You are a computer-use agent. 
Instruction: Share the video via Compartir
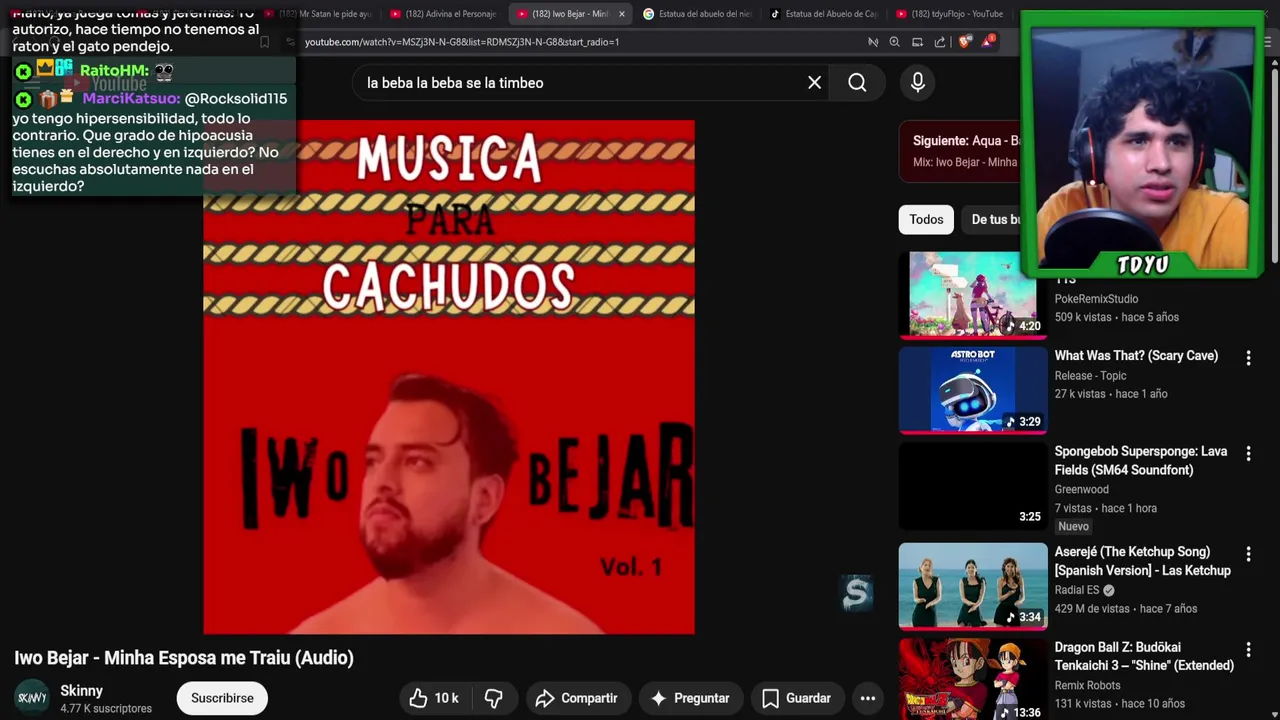tap(575, 698)
